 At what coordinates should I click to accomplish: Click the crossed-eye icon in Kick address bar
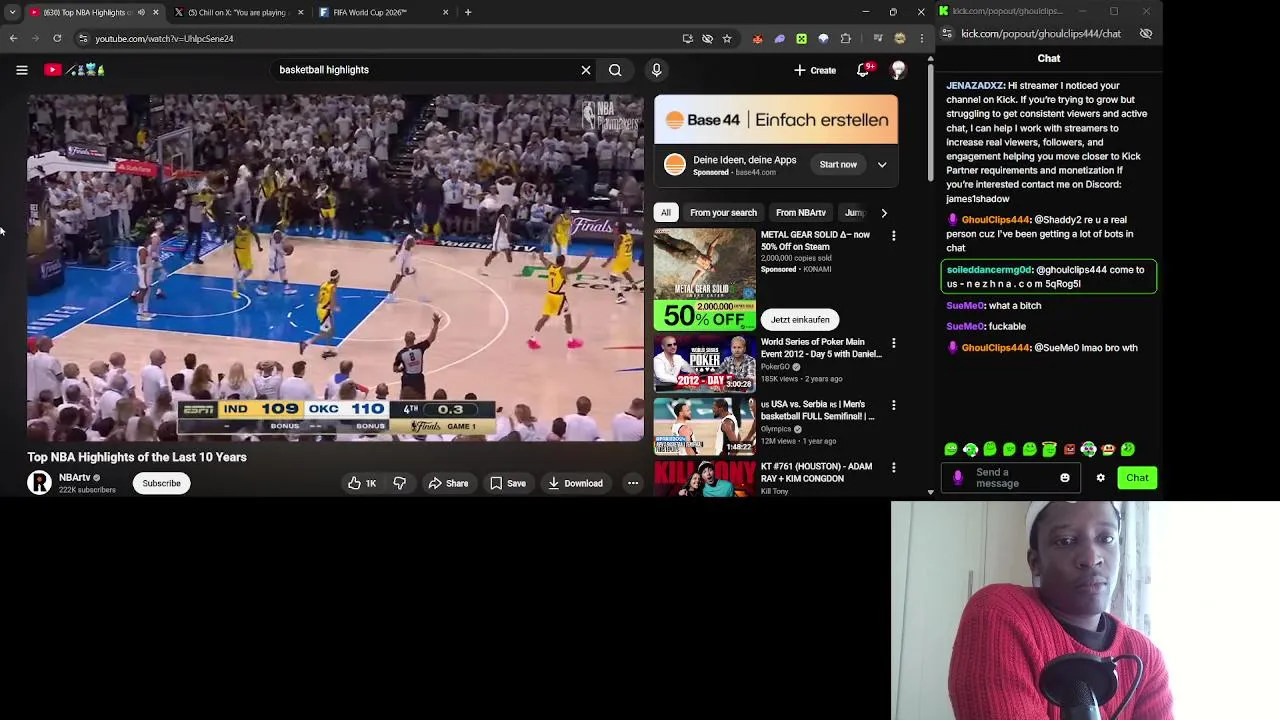tap(1146, 34)
